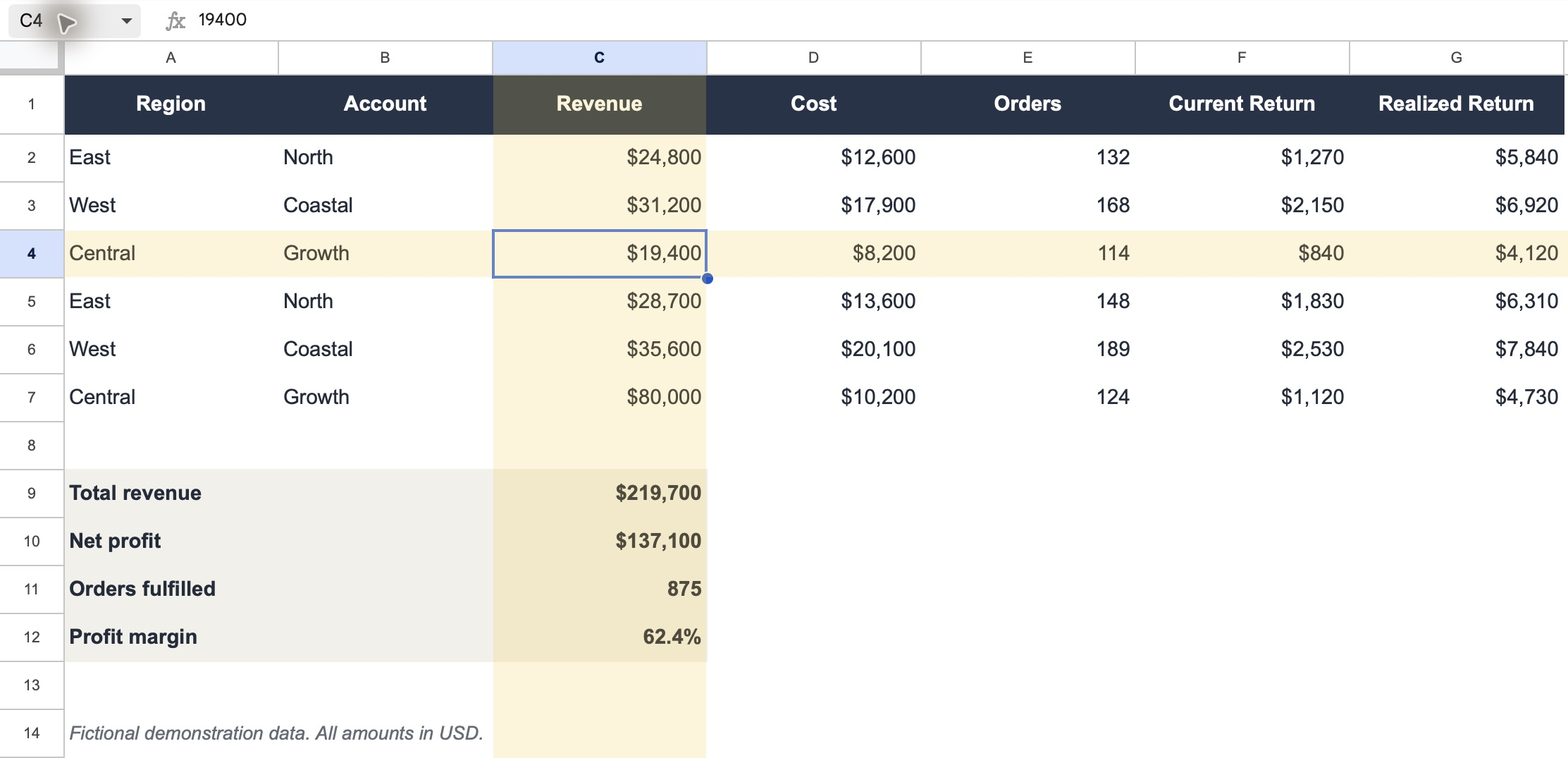Click the selected cell $19,400

point(600,253)
